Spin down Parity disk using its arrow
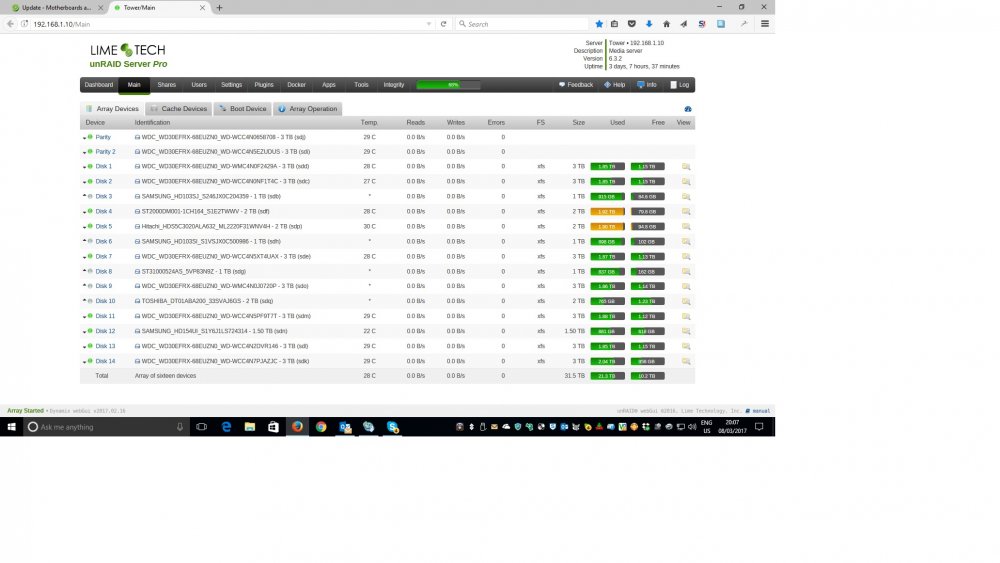Image resolution: width=1000 pixels, height=563 pixels. (84, 138)
